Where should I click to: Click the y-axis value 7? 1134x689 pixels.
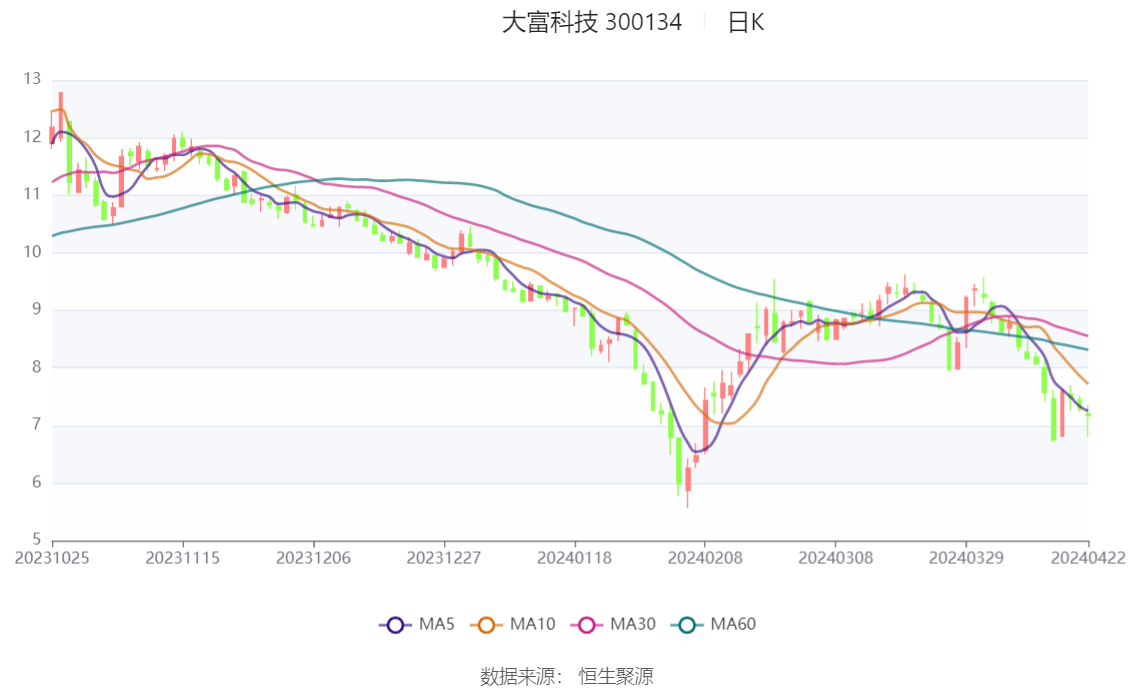pos(36,424)
